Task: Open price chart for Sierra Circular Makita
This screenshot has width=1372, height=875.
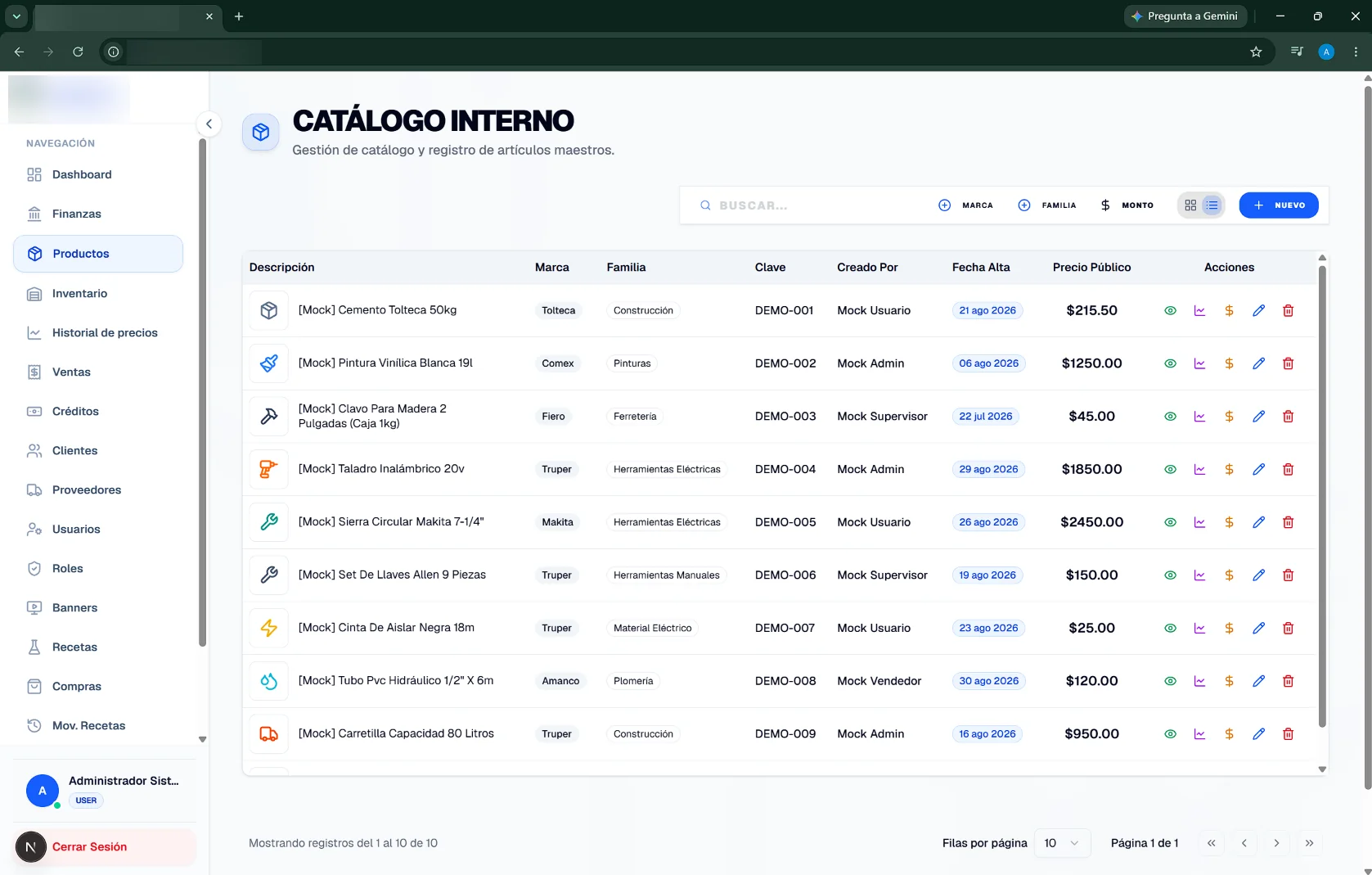Action: [x=1199, y=522]
